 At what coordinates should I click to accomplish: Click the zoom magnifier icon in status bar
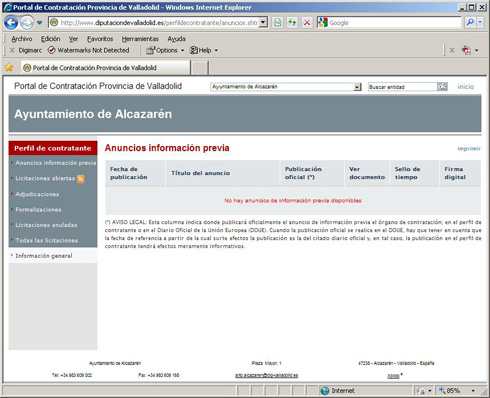point(442,390)
